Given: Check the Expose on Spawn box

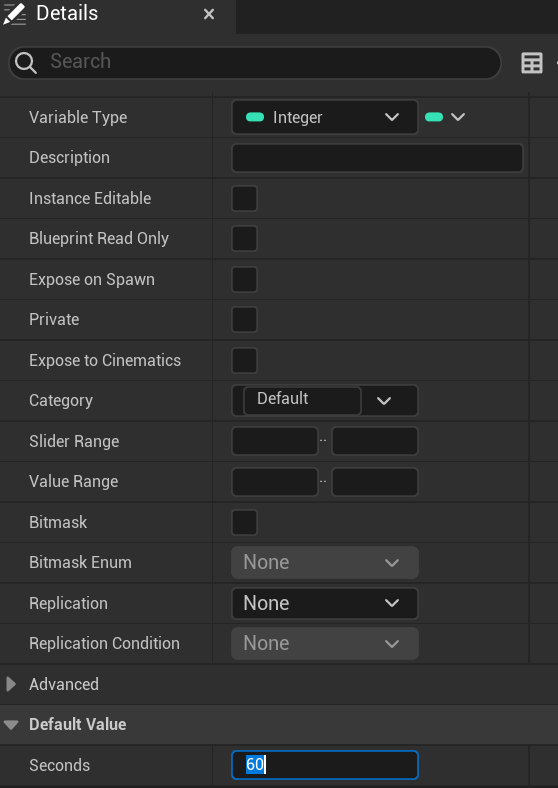Looking at the screenshot, I should pos(244,279).
